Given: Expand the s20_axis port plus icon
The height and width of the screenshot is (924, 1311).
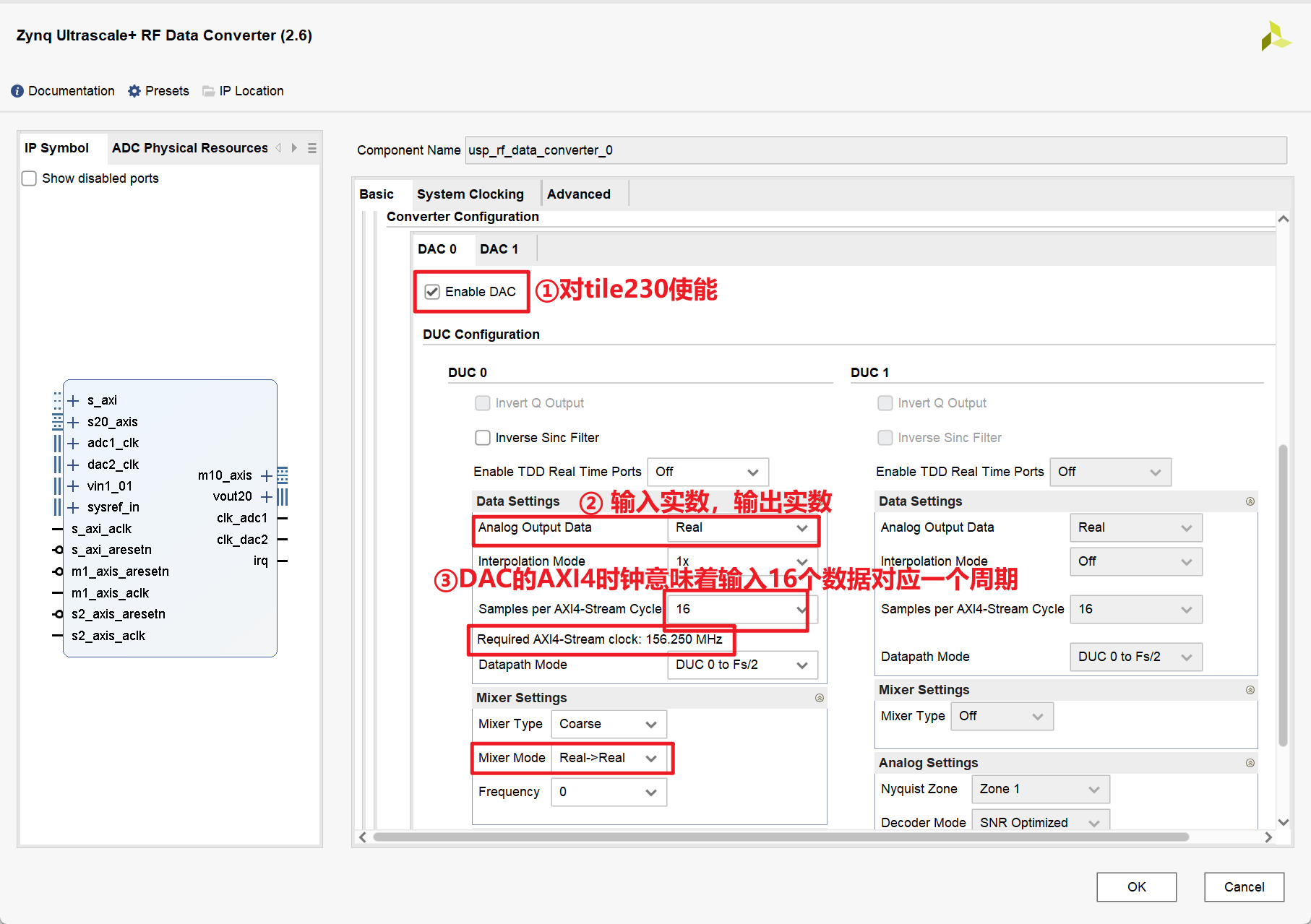Looking at the screenshot, I should click(x=73, y=422).
